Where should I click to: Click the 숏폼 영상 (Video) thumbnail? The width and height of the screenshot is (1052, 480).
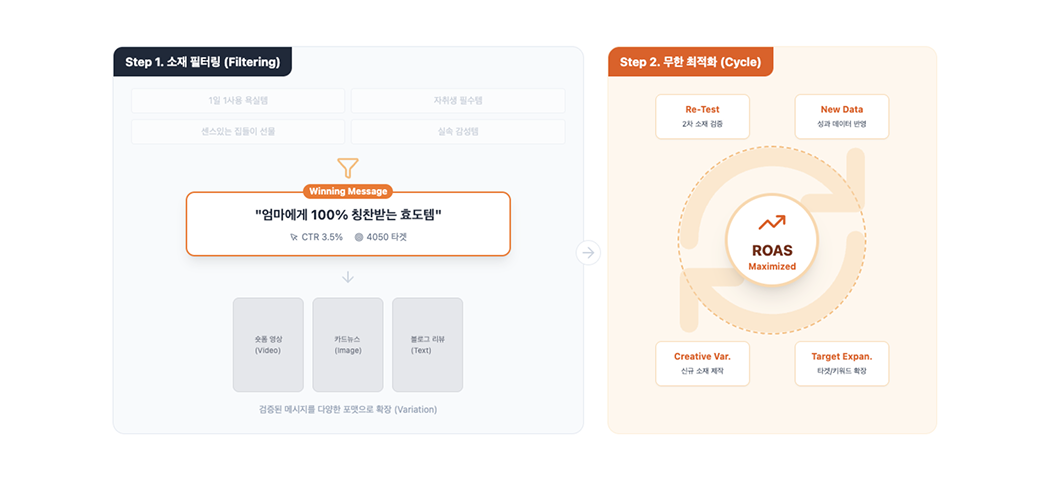coord(268,345)
